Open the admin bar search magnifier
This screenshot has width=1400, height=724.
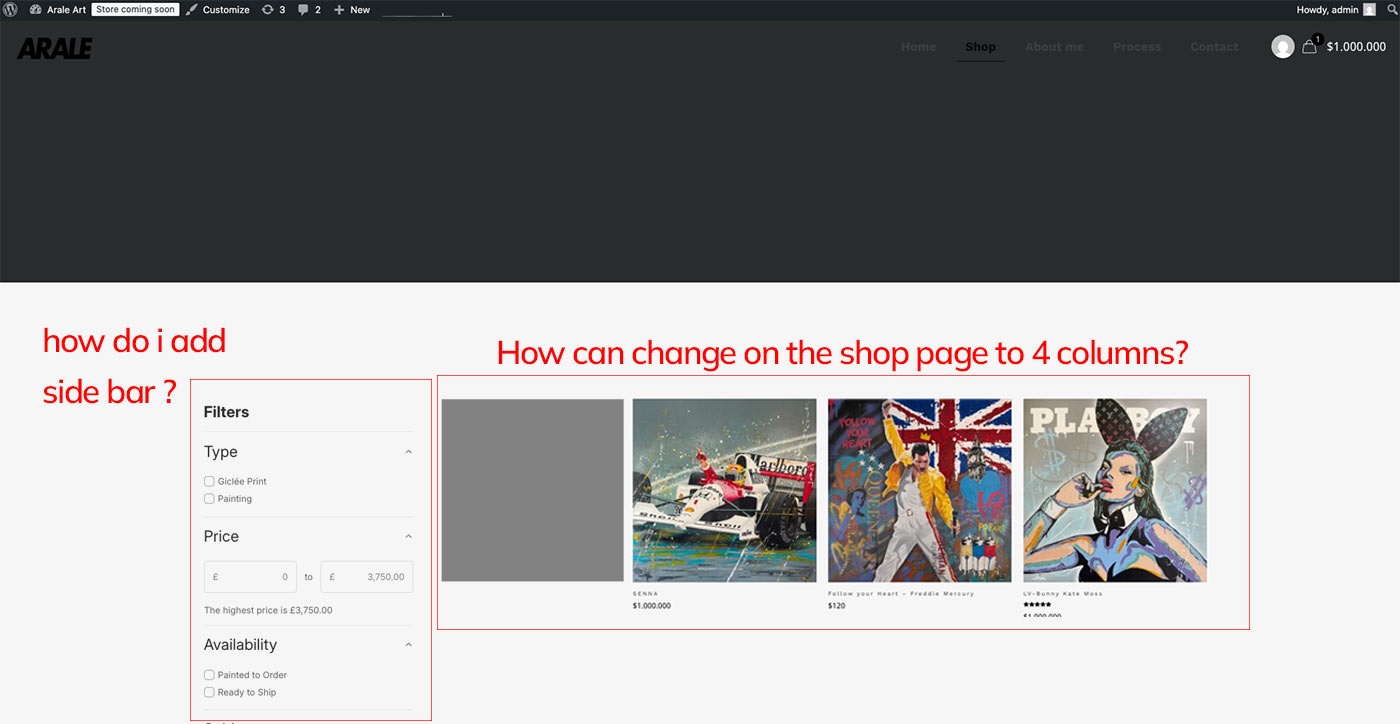tap(1391, 9)
